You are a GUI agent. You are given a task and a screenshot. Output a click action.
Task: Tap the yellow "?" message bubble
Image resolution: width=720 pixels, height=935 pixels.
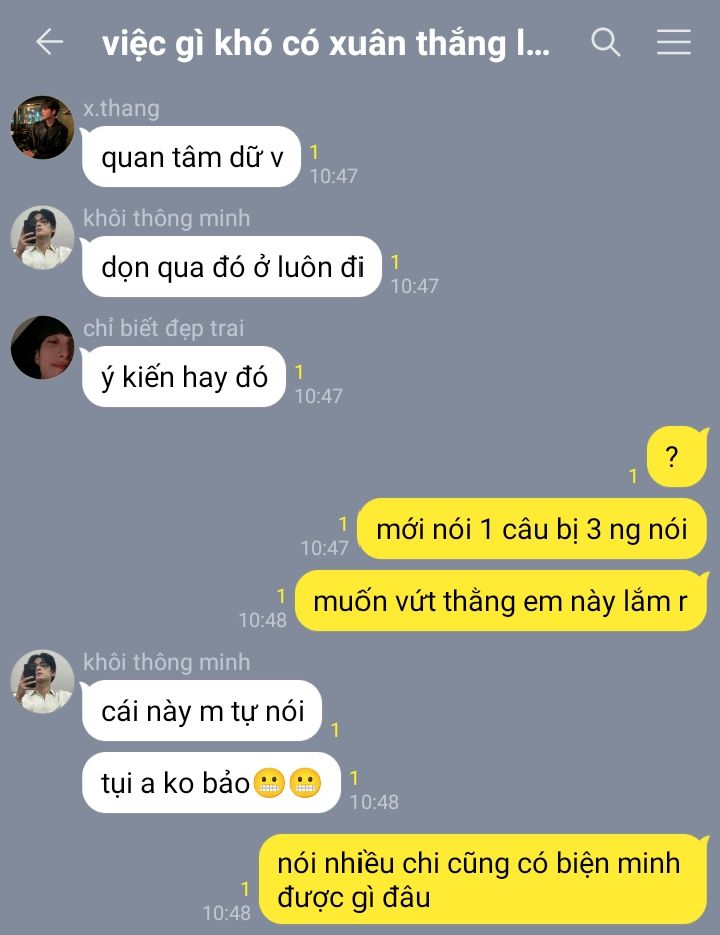[x=677, y=457]
